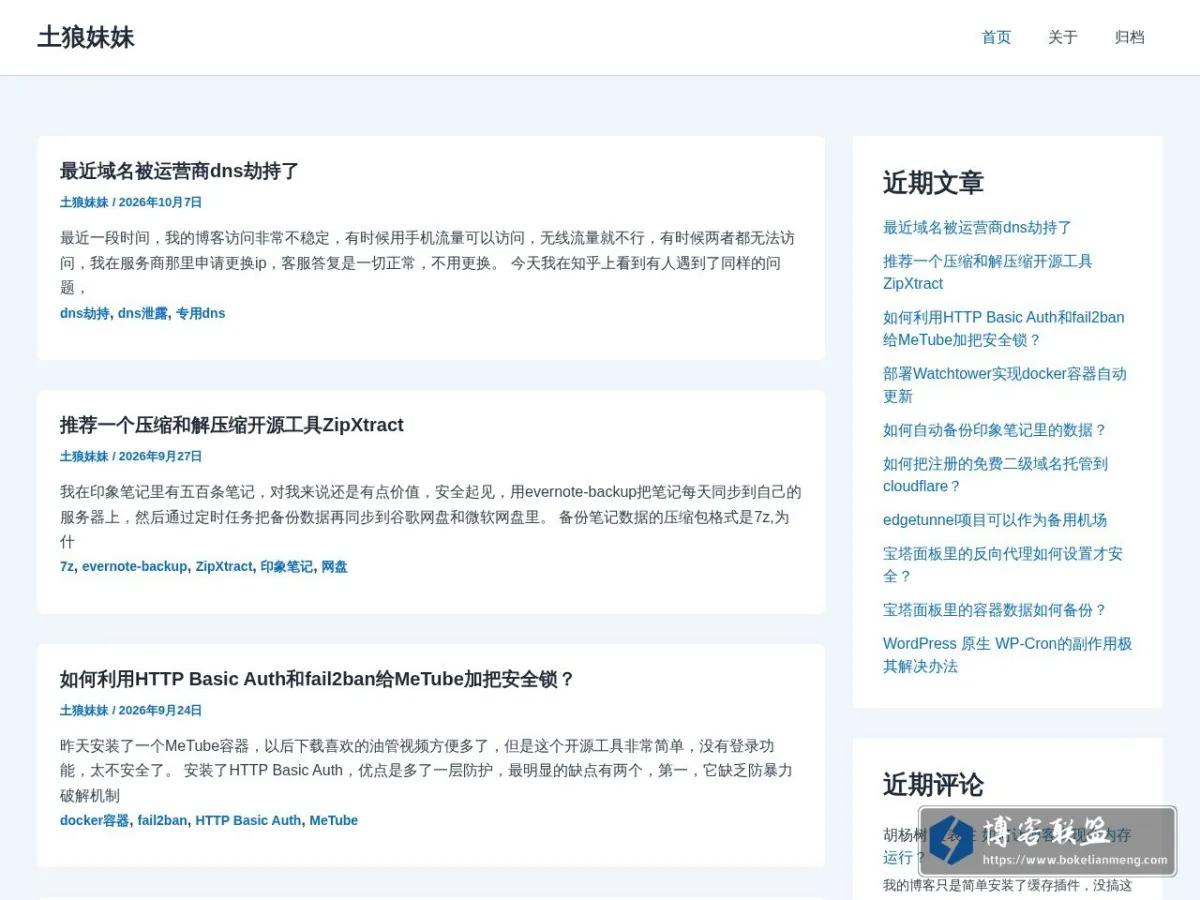Click the ZipXtract post excerpt text
The height and width of the screenshot is (900, 1200).
point(431,517)
